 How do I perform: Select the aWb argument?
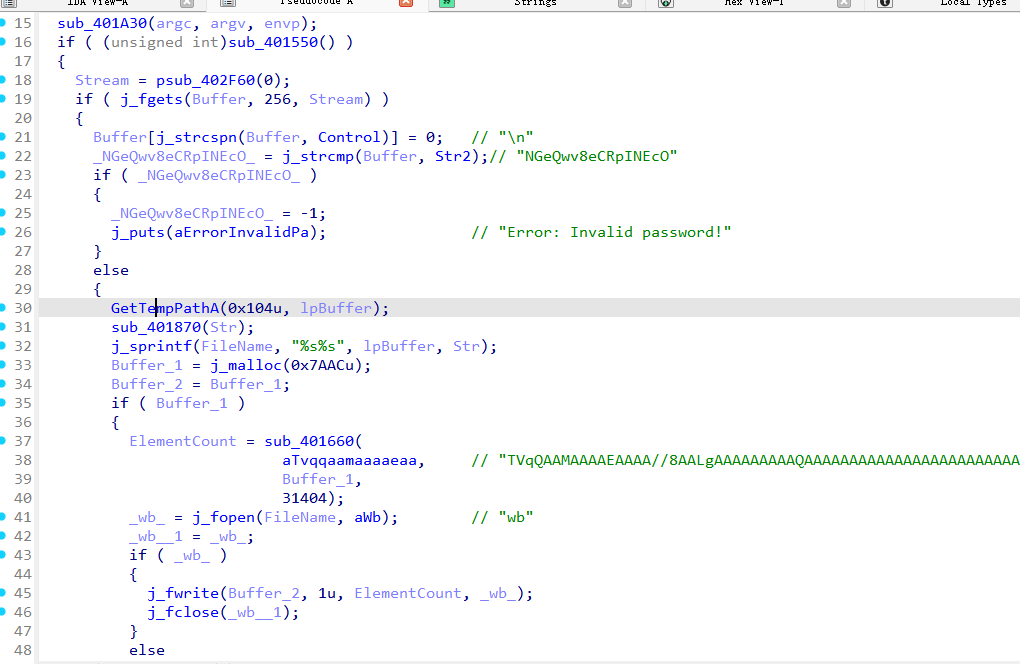(368, 518)
